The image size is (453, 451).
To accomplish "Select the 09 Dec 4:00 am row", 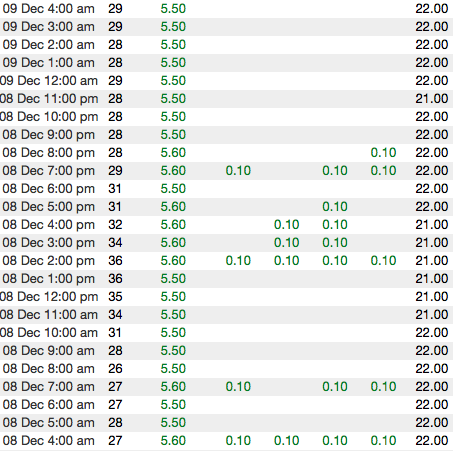I will coord(226,9).
